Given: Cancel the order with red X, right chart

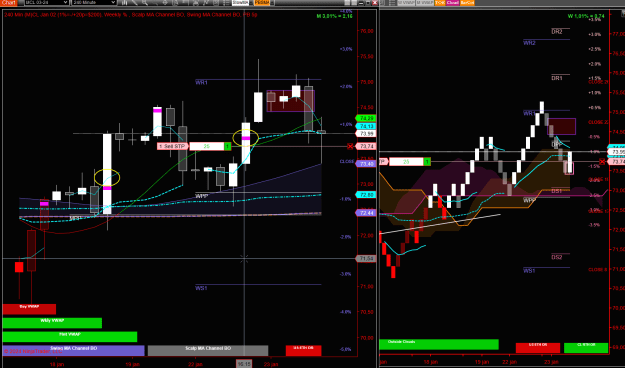Looking at the screenshot, I should click(602, 161).
